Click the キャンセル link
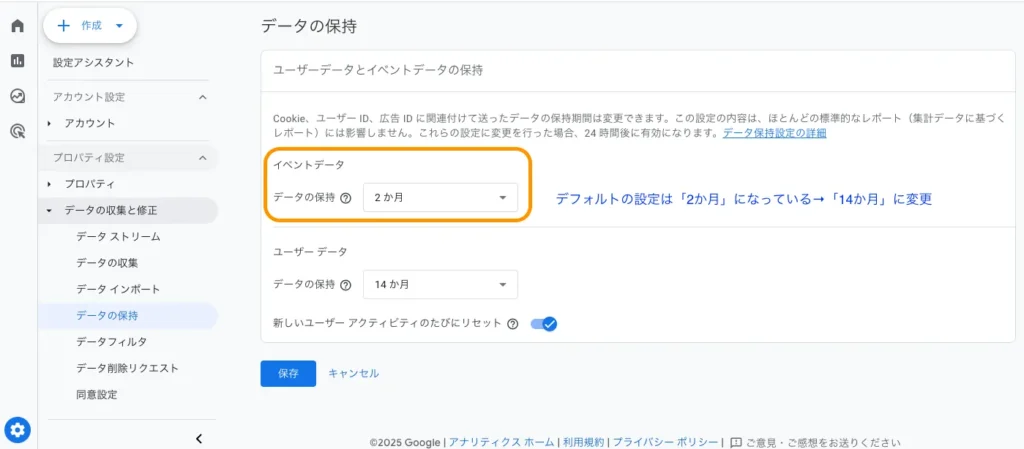This screenshot has width=1024, height=449. 354,373
